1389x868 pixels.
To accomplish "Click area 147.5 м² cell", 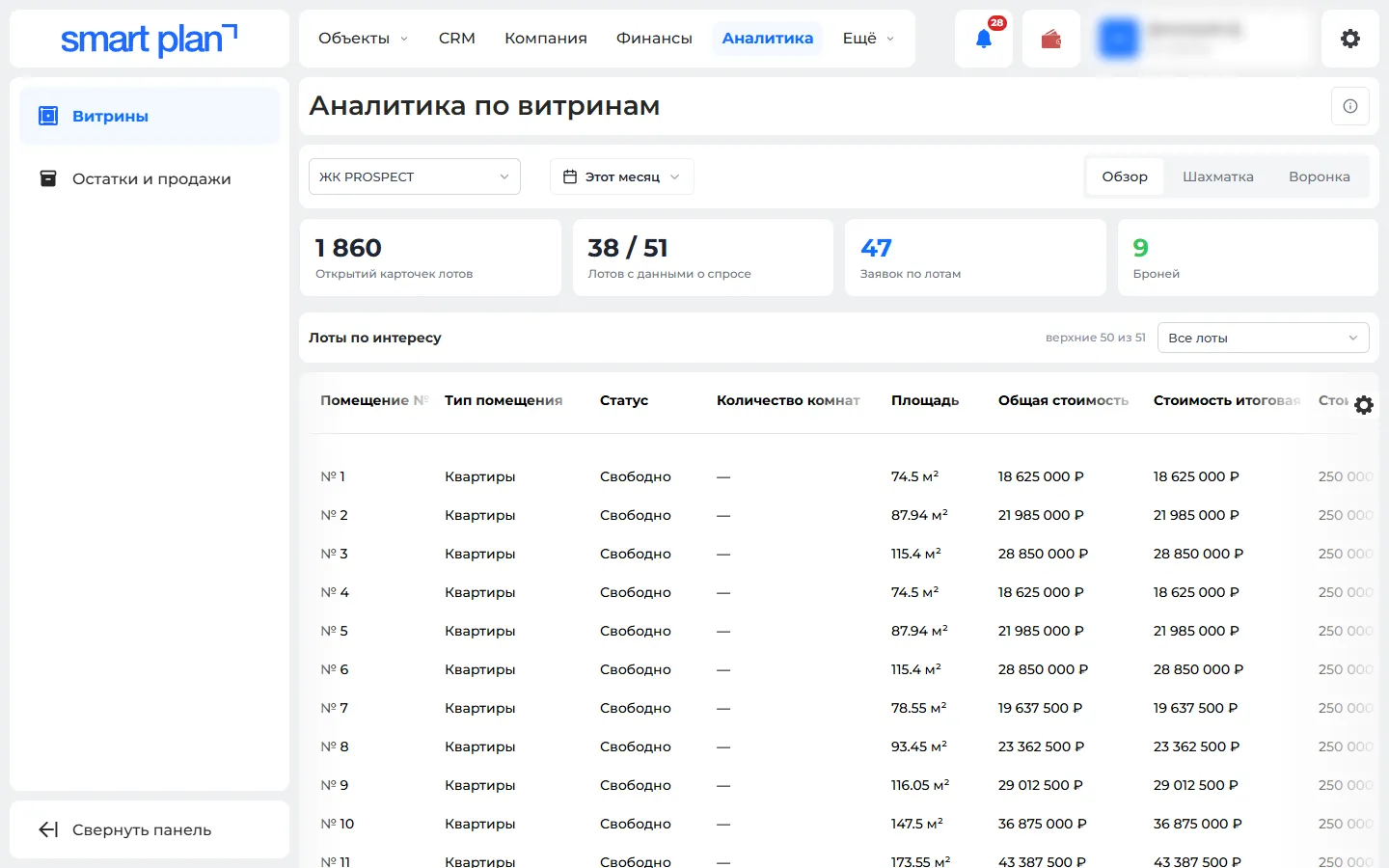I will tap(917, 824).
